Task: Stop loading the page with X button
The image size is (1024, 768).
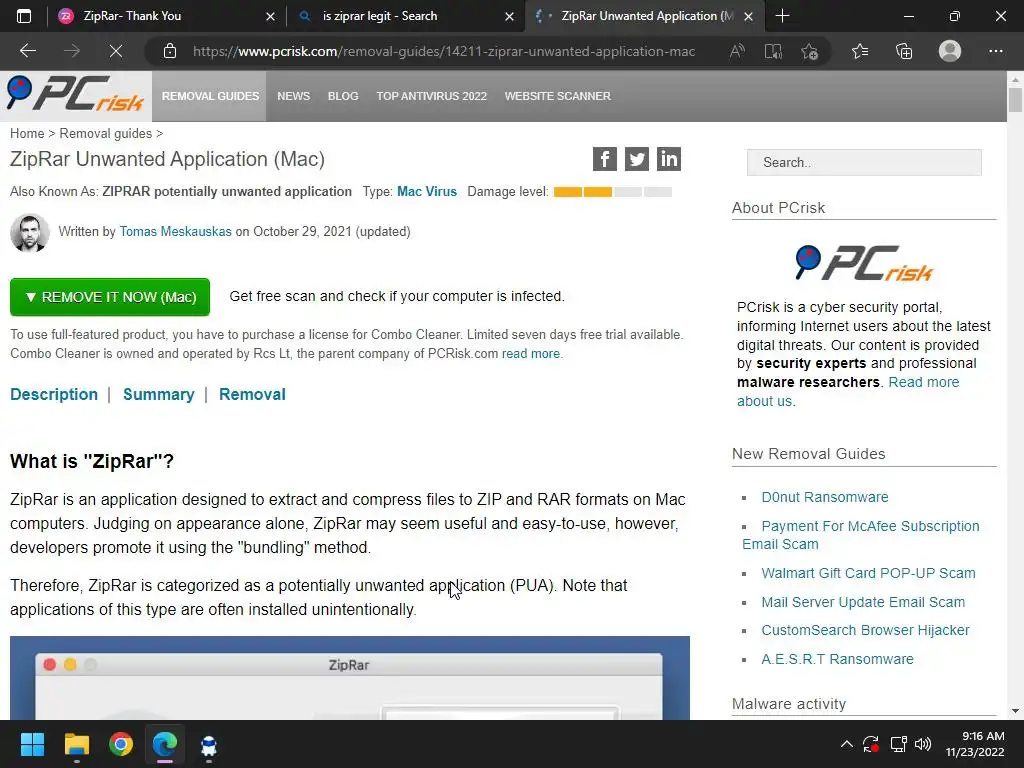Action: pyautogui.click(x=116, y=51)
